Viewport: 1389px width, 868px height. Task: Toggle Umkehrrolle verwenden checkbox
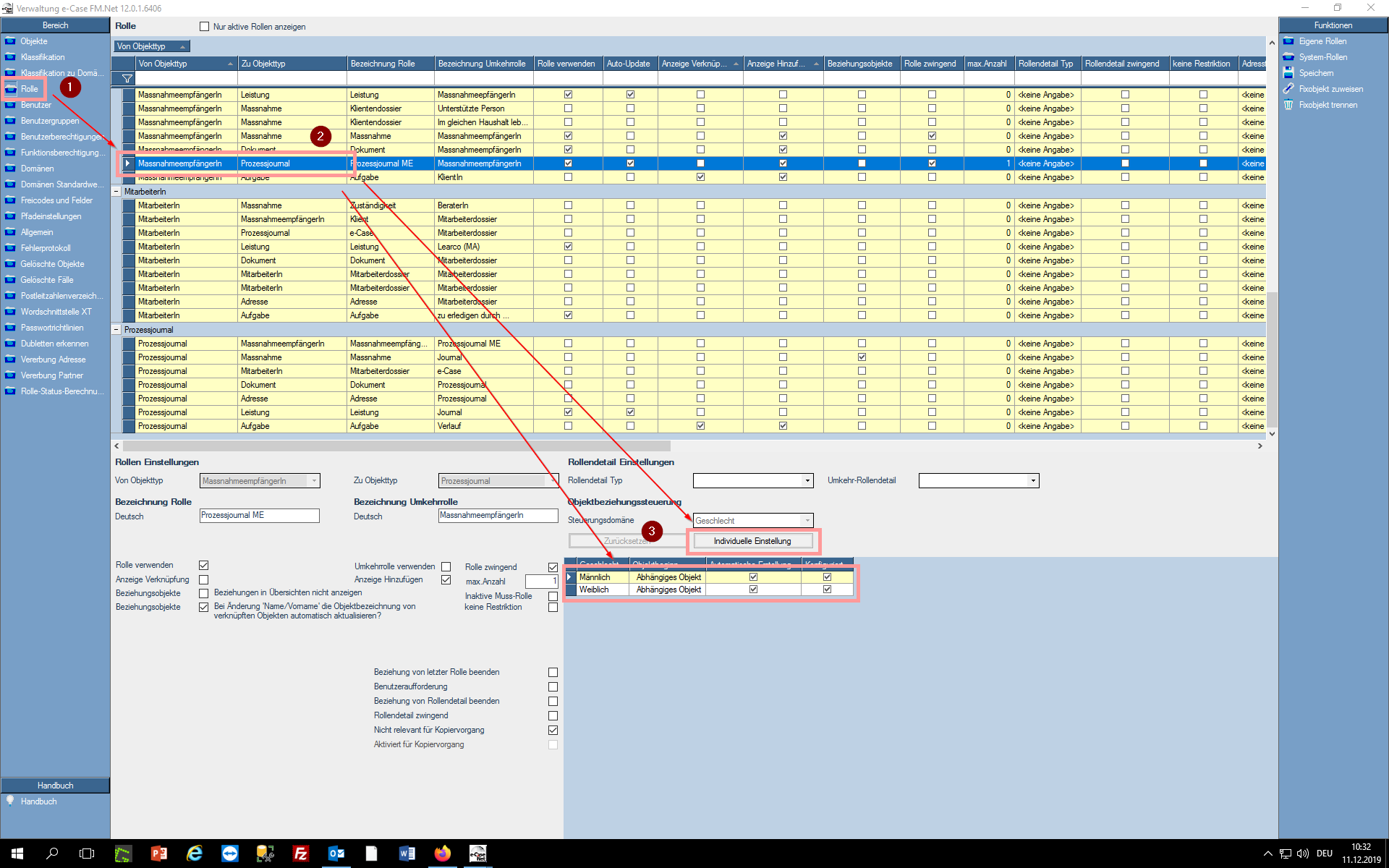[446, 567]
